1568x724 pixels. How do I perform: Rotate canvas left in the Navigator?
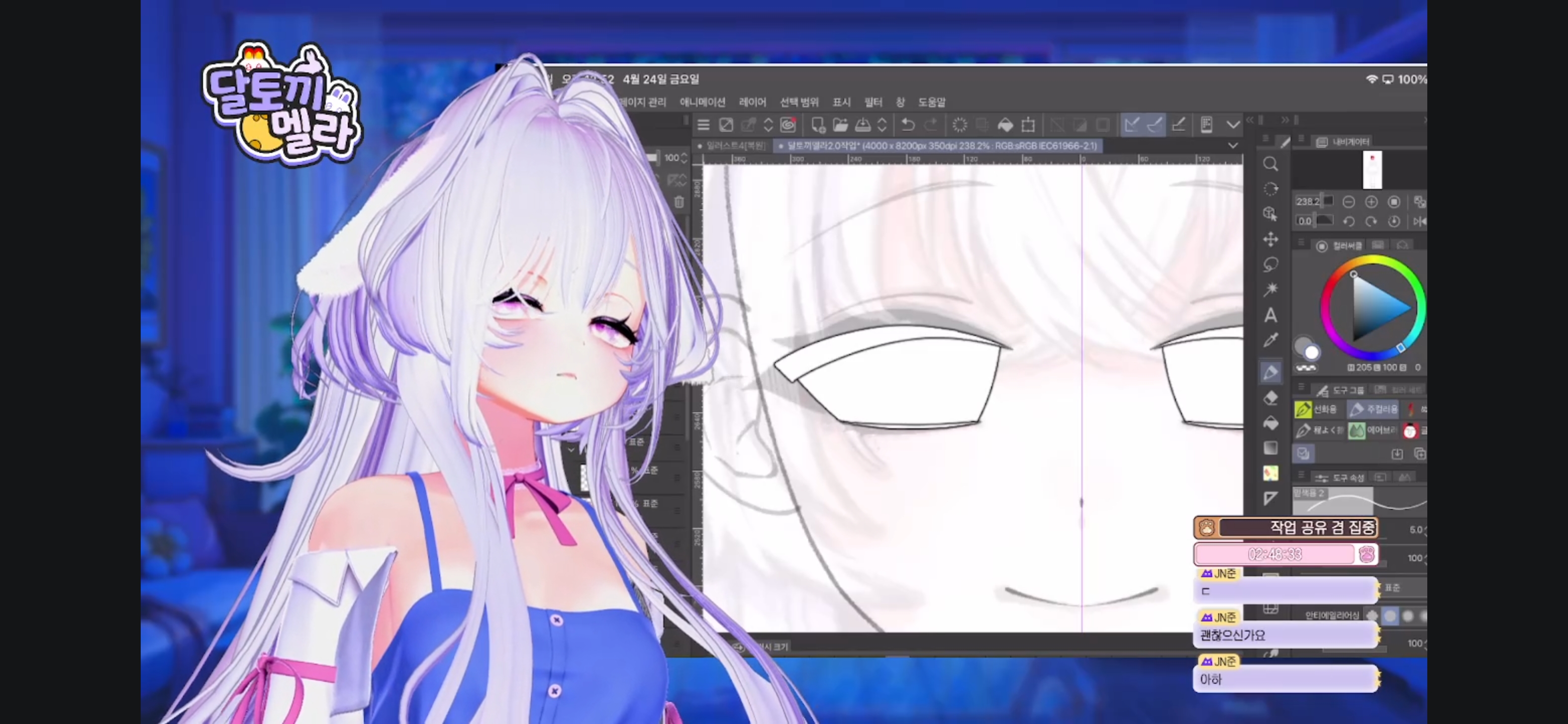(1349, 221)
